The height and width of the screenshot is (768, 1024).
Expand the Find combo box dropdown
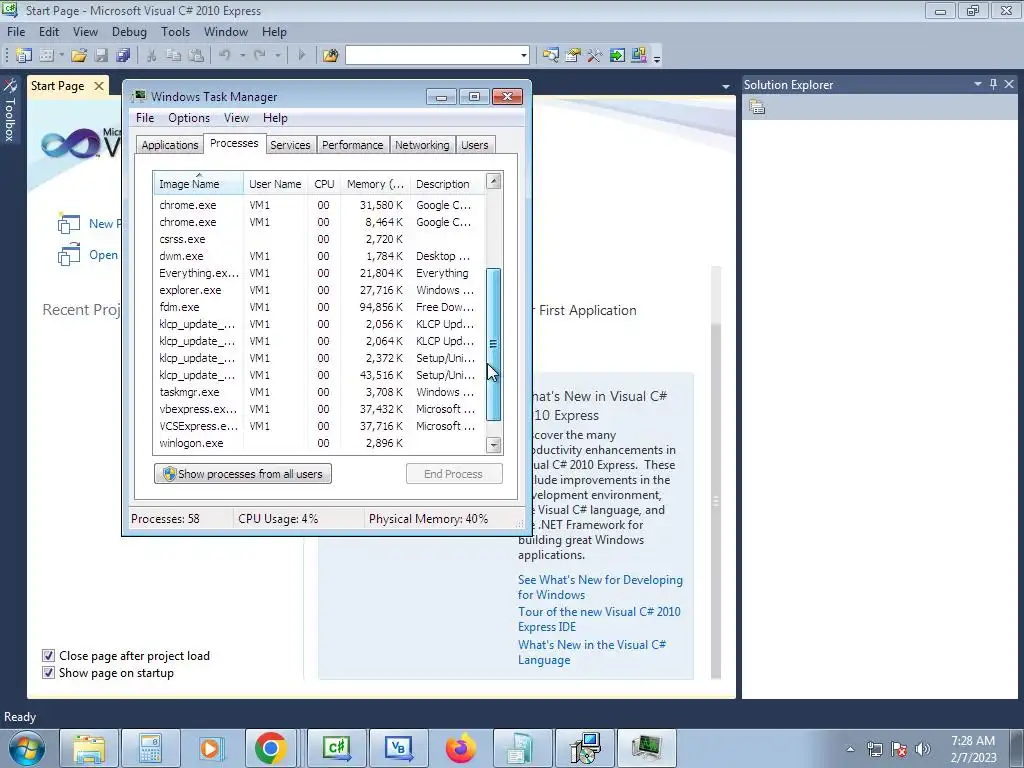[523, 56]
